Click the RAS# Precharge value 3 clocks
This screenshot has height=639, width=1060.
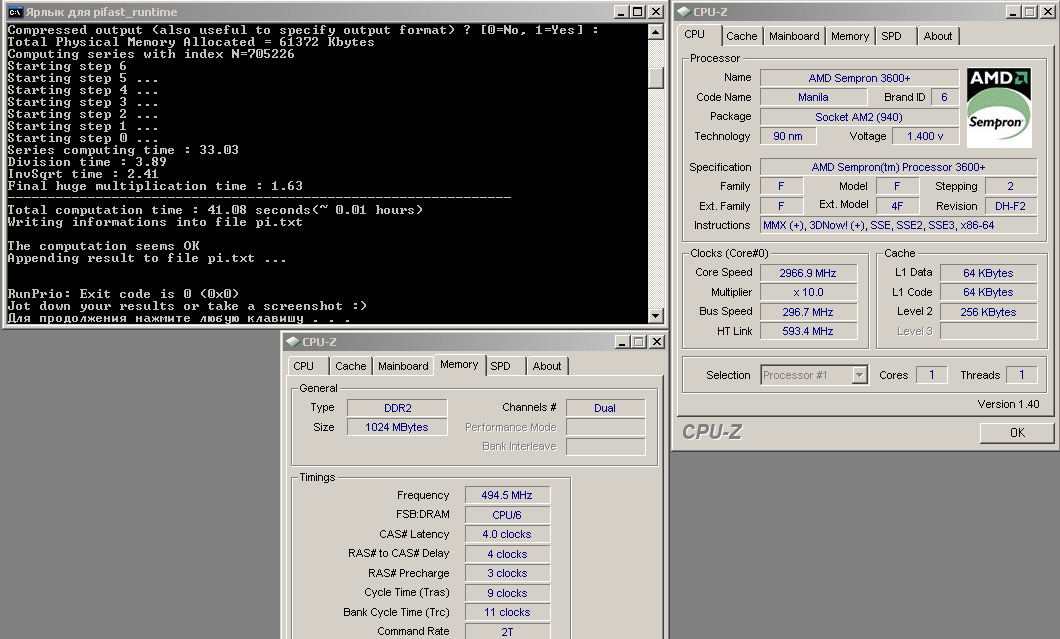pyautogui.click(x=507, y=573)
